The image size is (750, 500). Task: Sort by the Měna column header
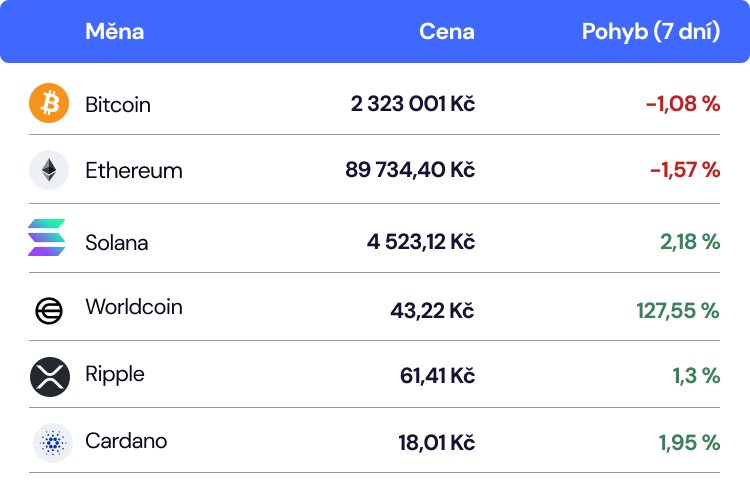tap(114, 32)
